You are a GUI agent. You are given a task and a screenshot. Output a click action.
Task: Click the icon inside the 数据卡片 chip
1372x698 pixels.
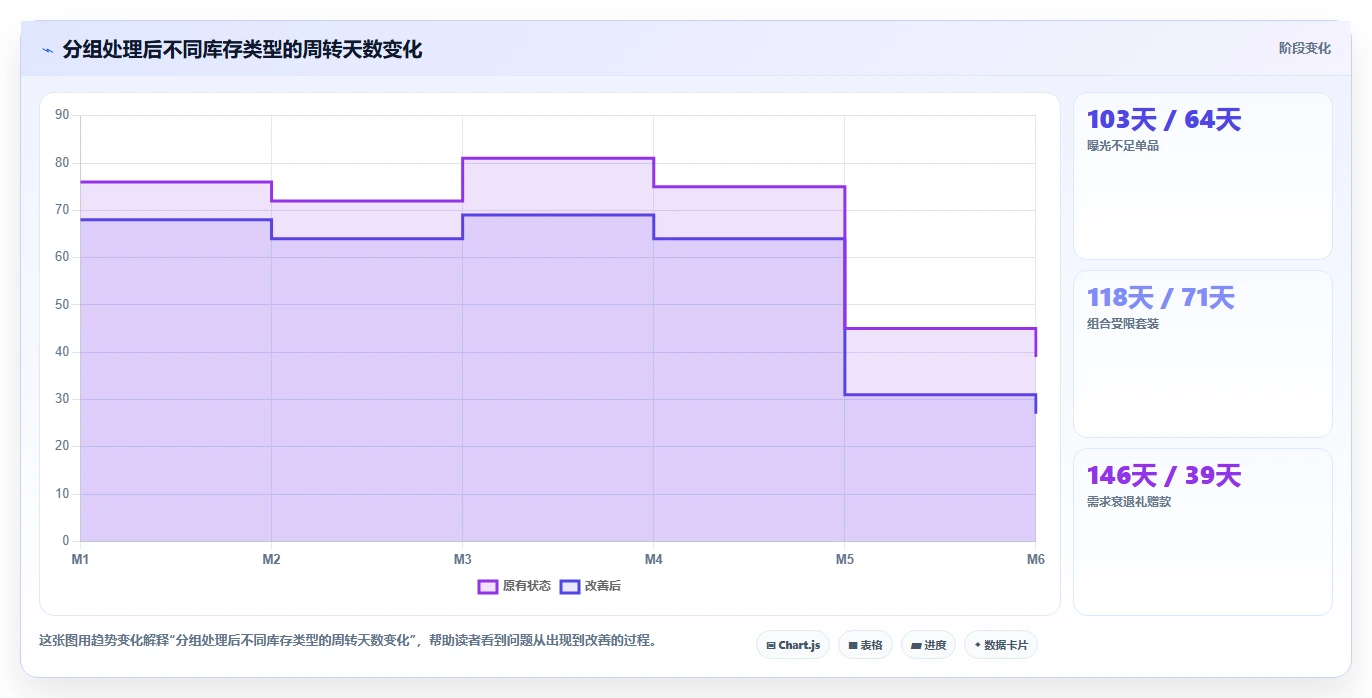pos(977,646)
